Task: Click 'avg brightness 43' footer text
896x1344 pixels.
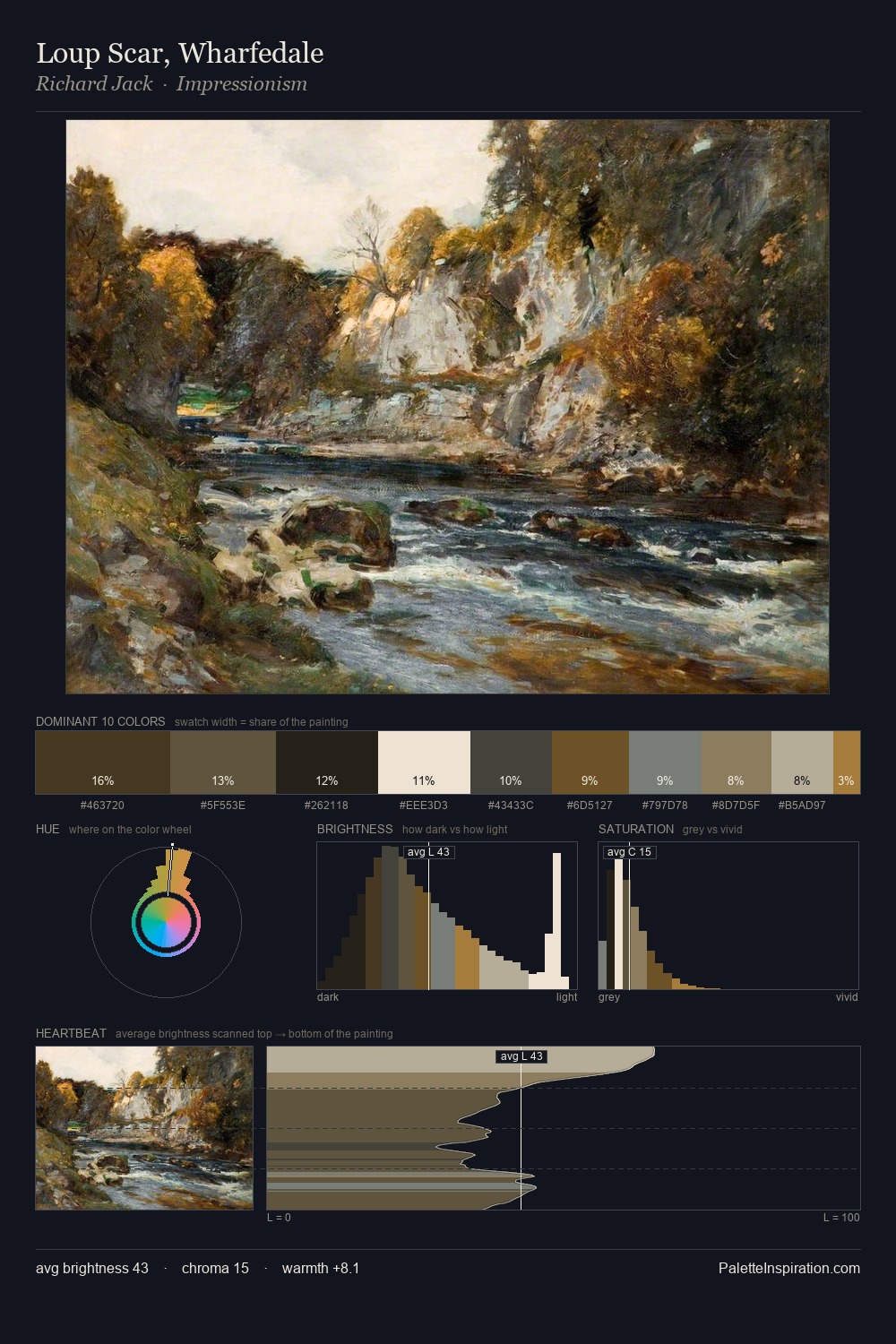Action: tap(92, 1268)
